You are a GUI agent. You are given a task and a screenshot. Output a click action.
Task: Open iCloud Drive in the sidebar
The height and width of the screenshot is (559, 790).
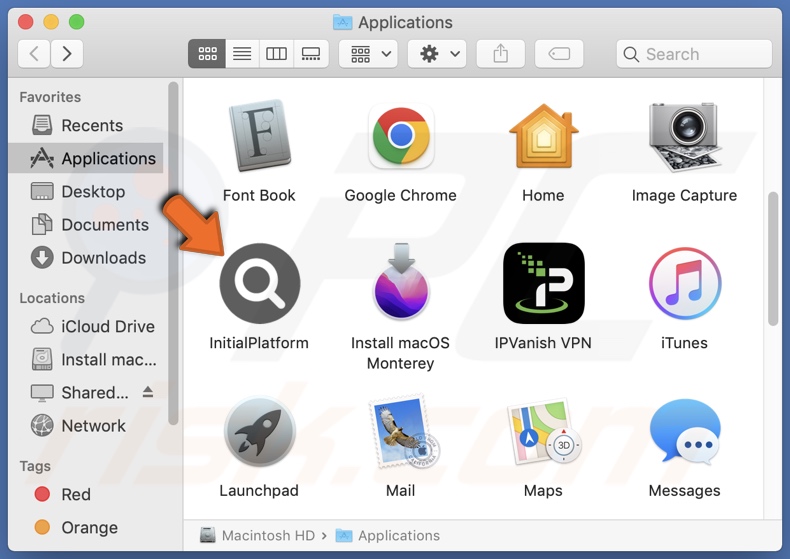click(x=86, y=326)
